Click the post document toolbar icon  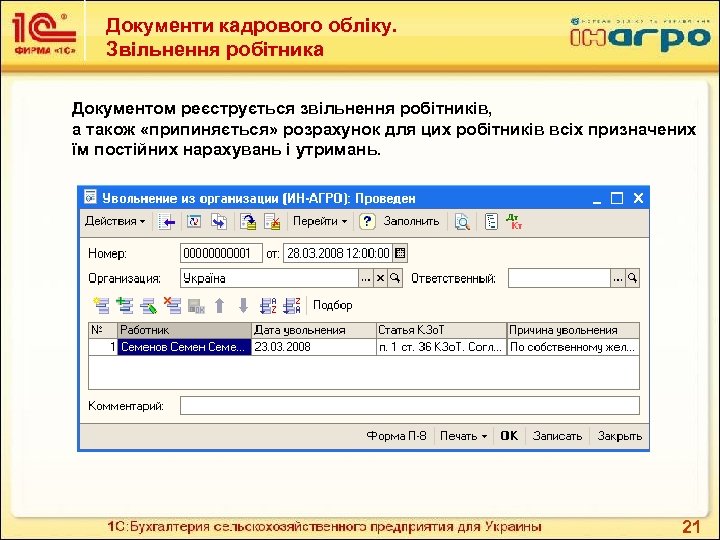248,222
